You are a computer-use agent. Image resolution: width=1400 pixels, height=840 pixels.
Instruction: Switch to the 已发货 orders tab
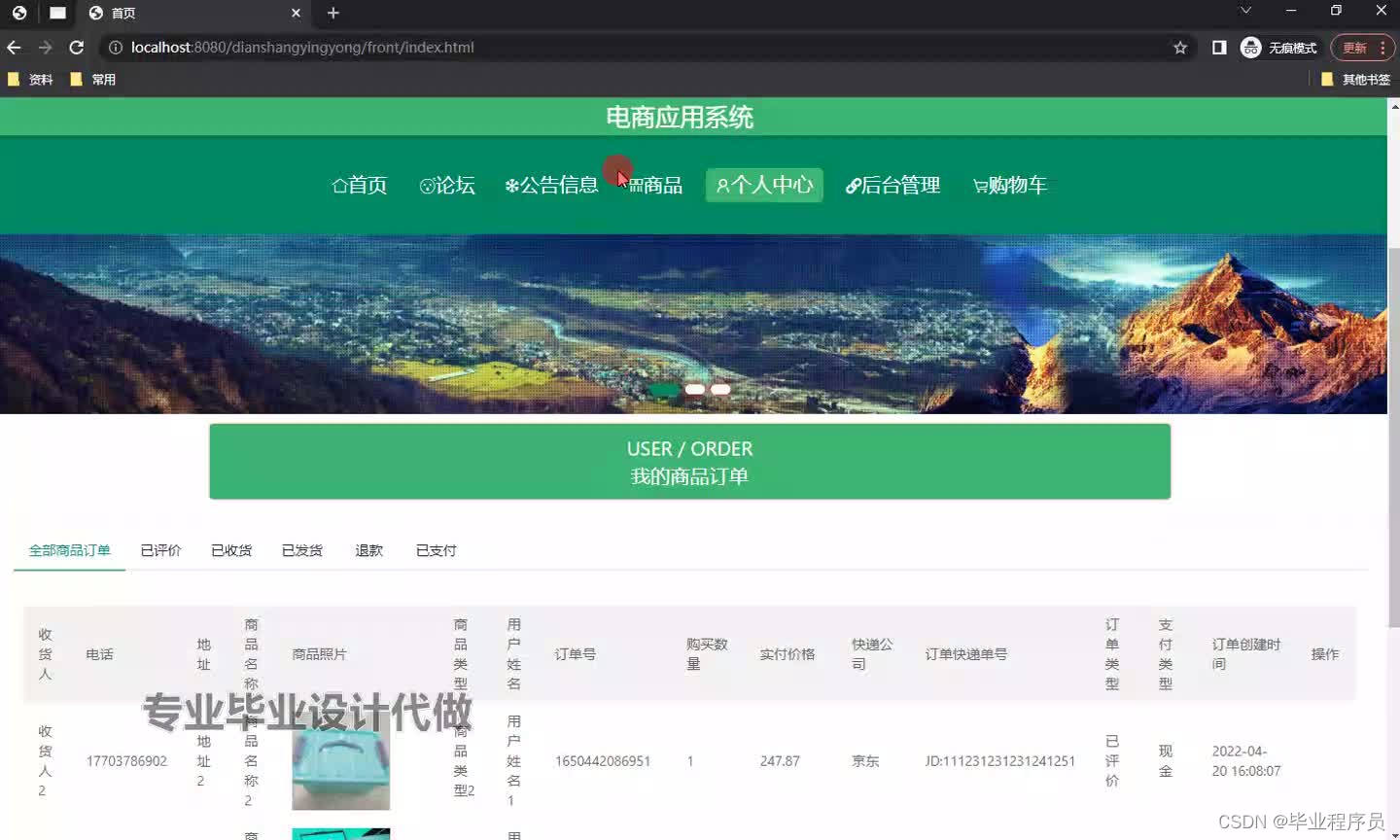tap(302, 550)
